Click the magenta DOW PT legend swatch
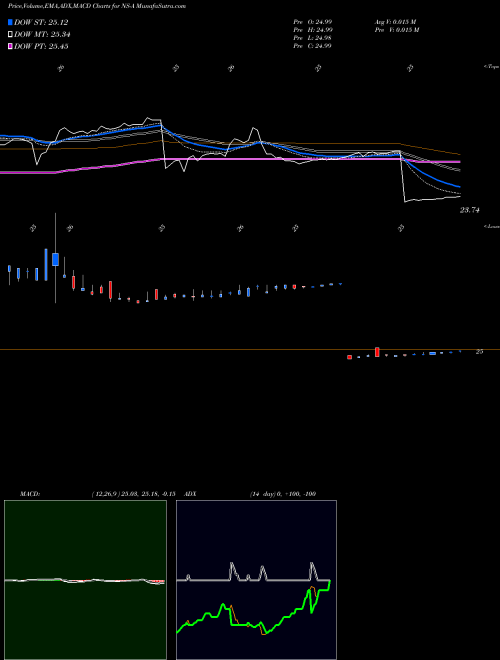500x660 pixels. (10, 46)
